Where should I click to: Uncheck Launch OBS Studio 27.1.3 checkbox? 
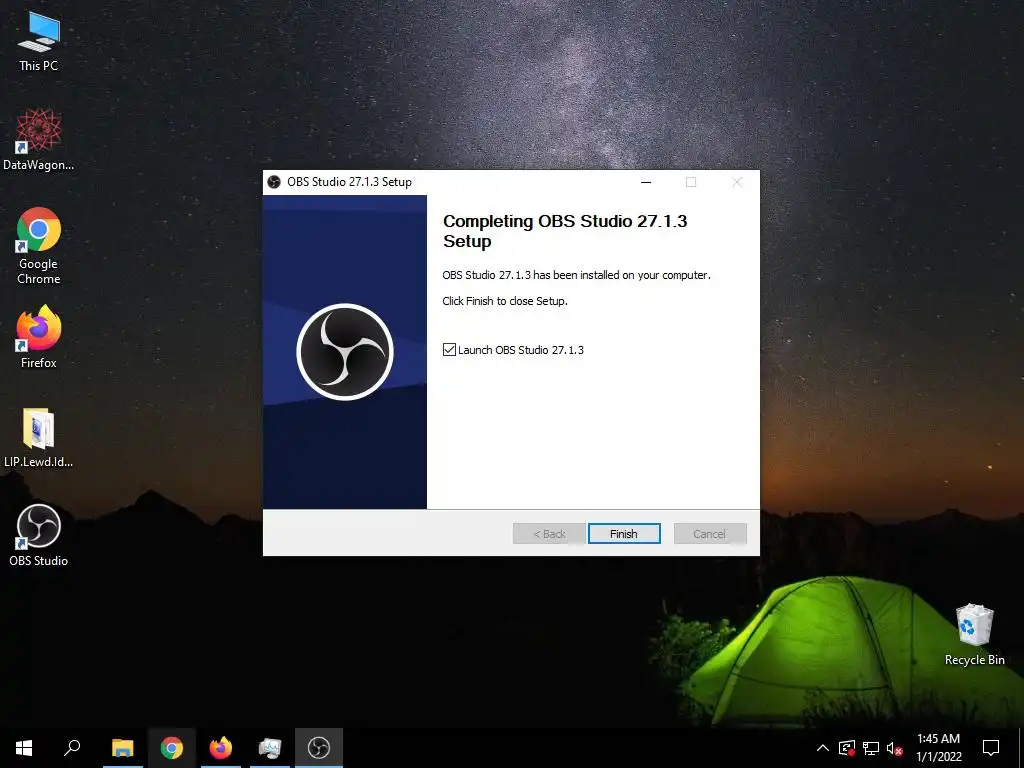pyautogui.click(x=449, y=350)
